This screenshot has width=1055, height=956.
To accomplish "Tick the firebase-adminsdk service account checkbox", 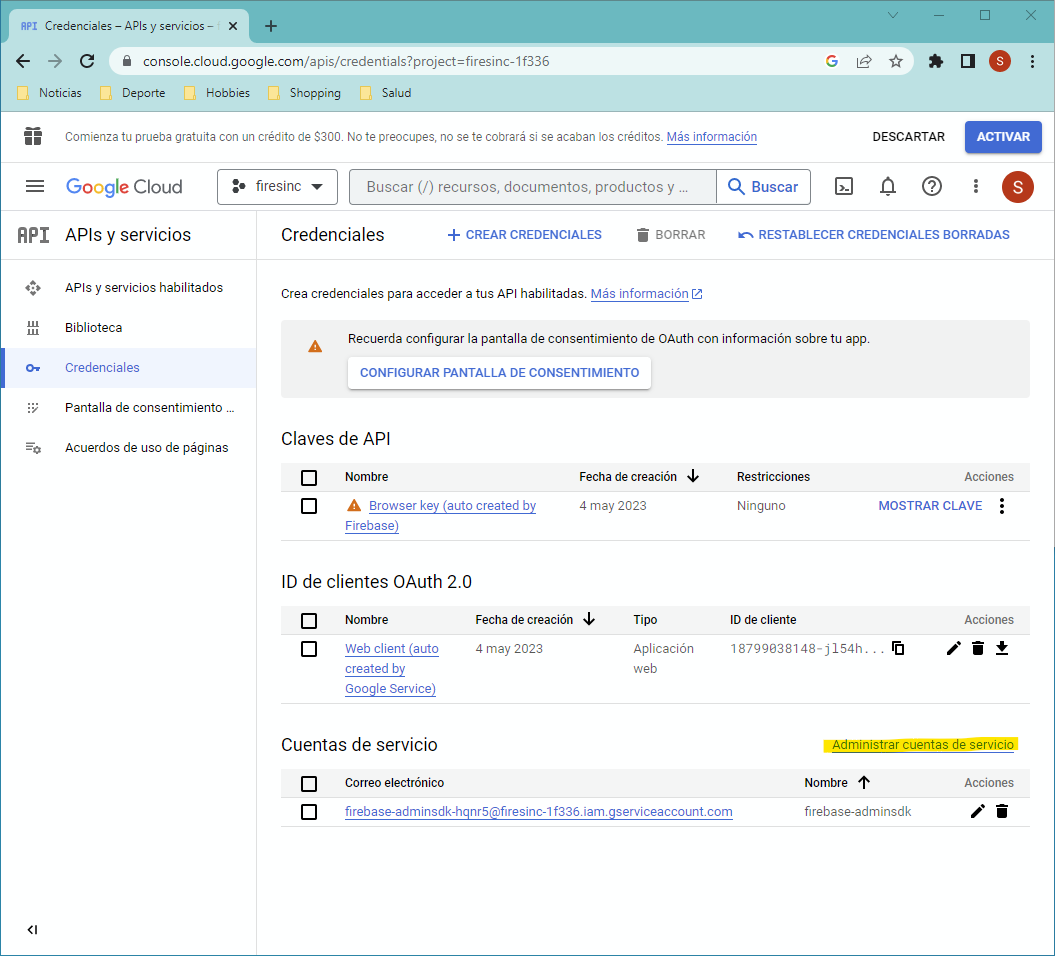I will 309,812.
